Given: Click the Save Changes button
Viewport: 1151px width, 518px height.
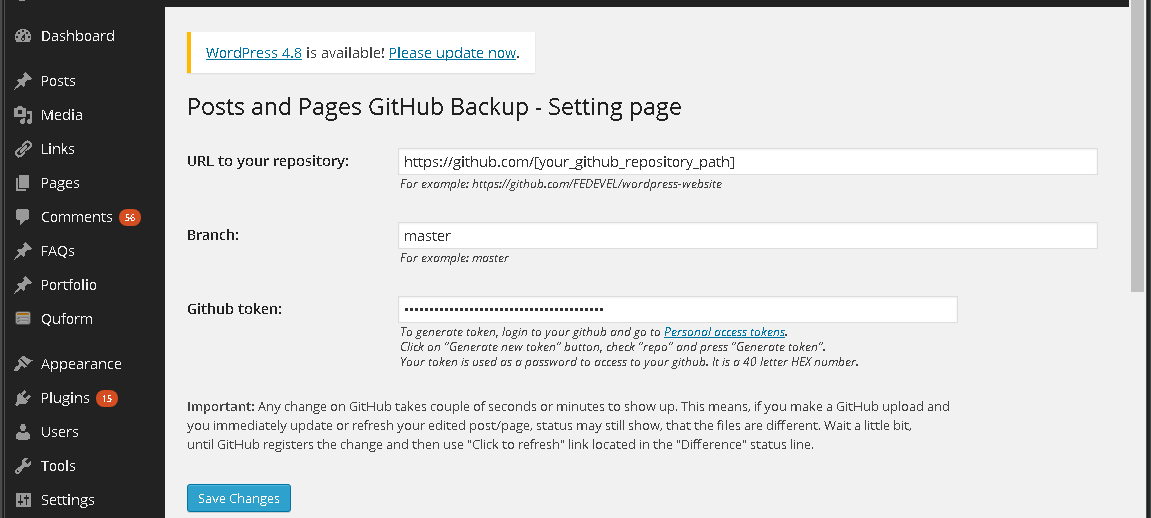Looking at the screenshot, I should [x=239, y=498].
